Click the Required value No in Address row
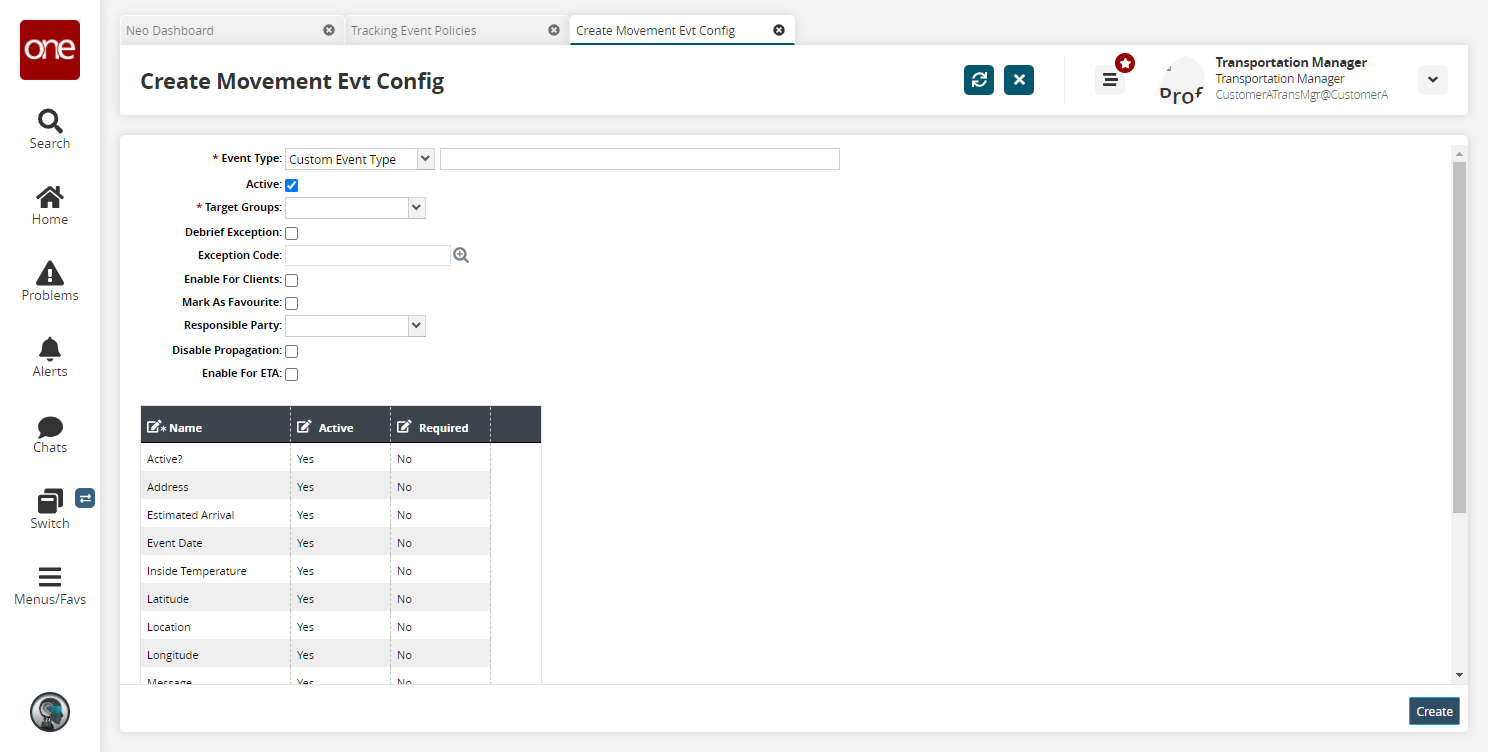Screen dimensions: 1488x752 (x=404, y=487)
